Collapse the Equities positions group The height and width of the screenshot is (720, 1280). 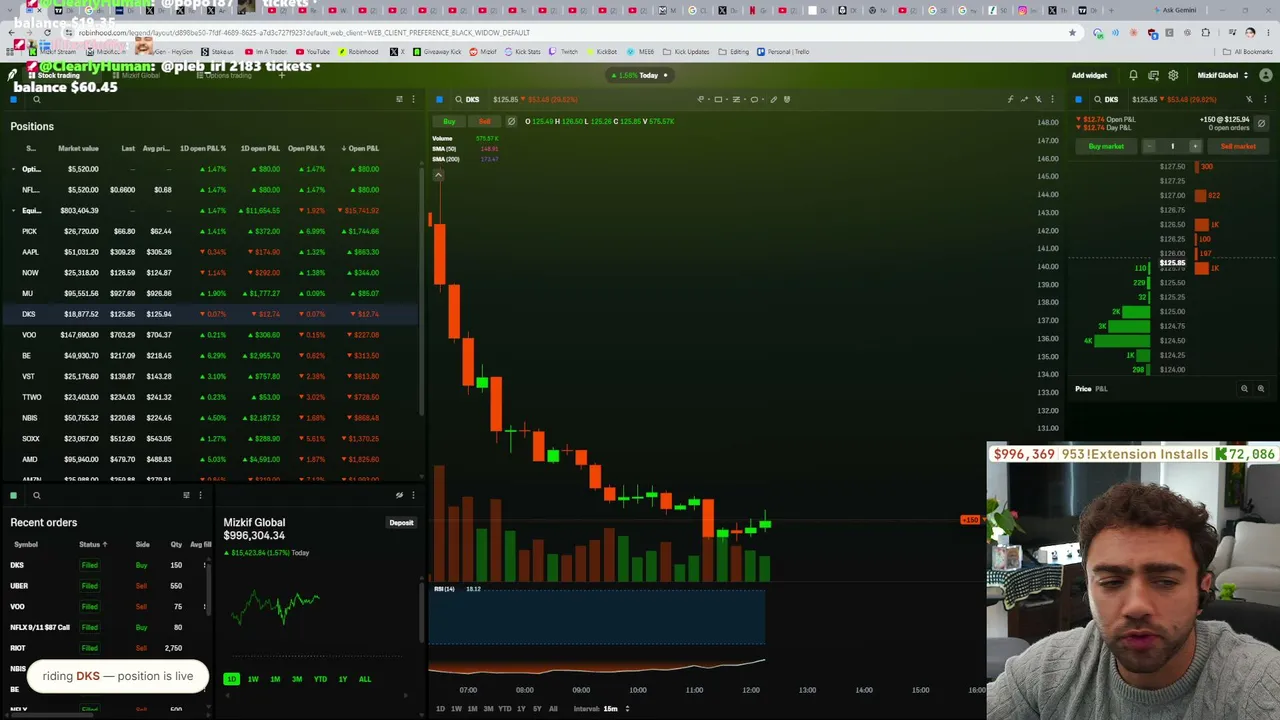click(14, 211)
